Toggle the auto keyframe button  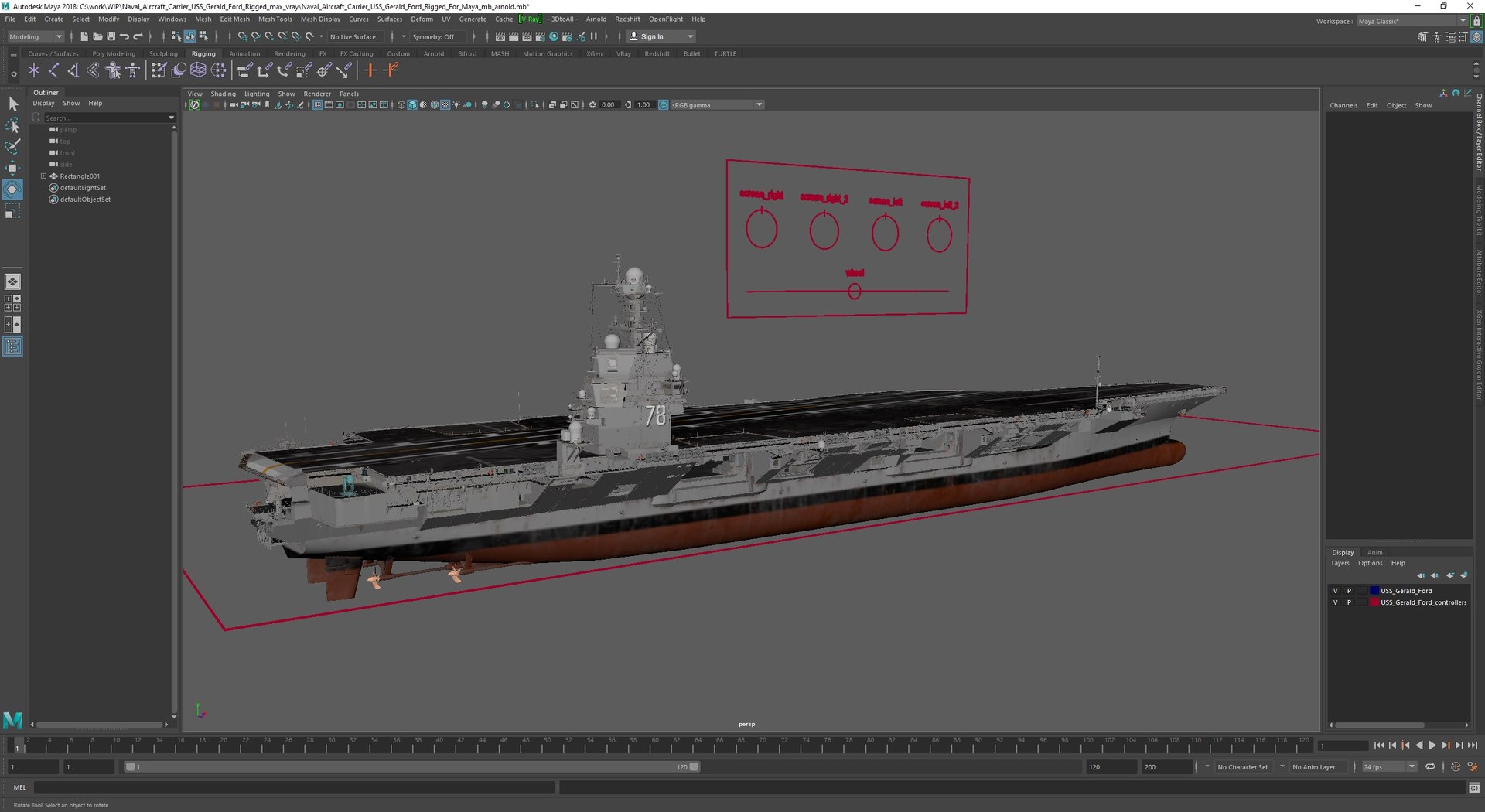[x=1456, y=767]
